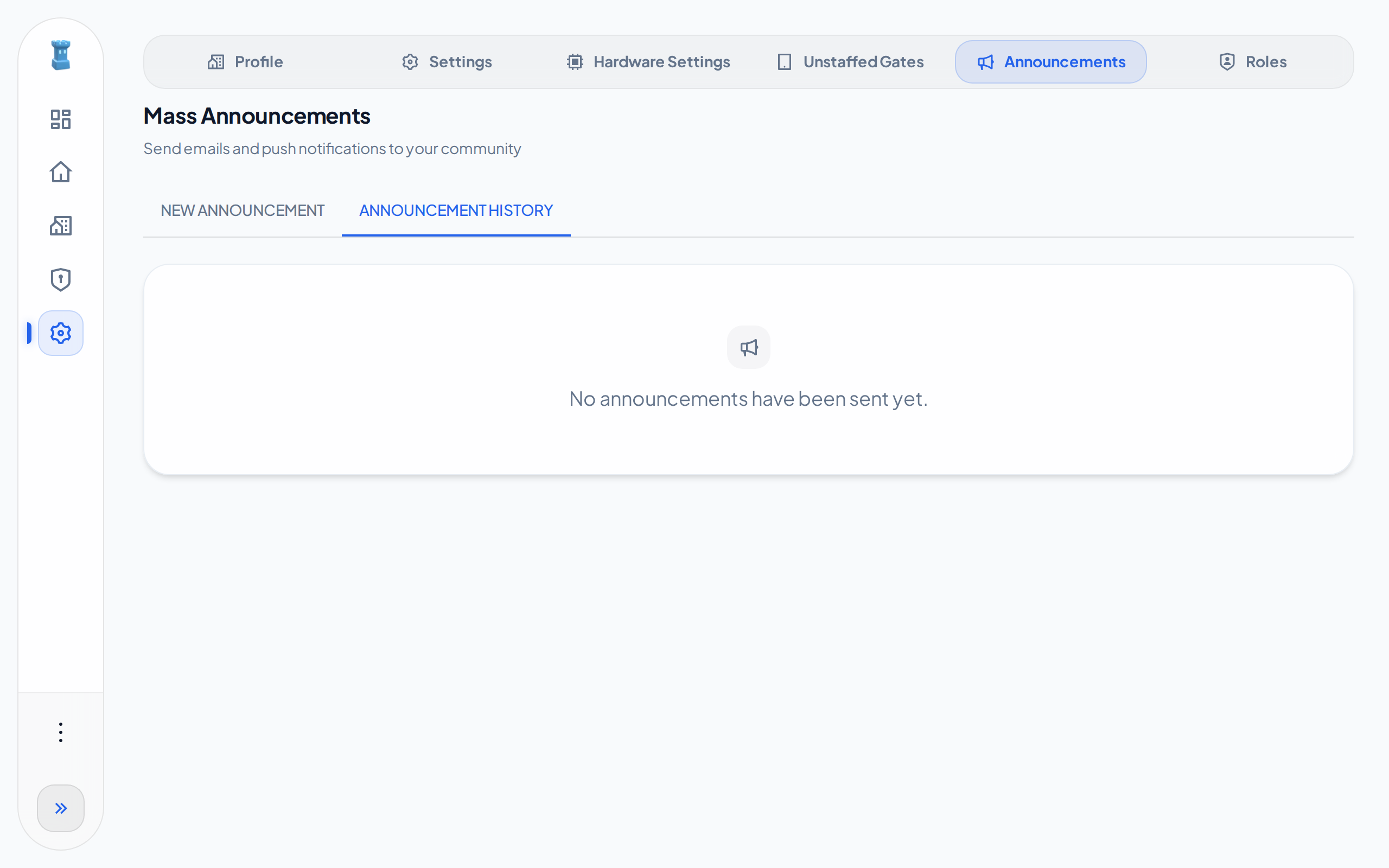Switch to the Profile tab
Screen dimensions: 1389x868
(245, 62)
